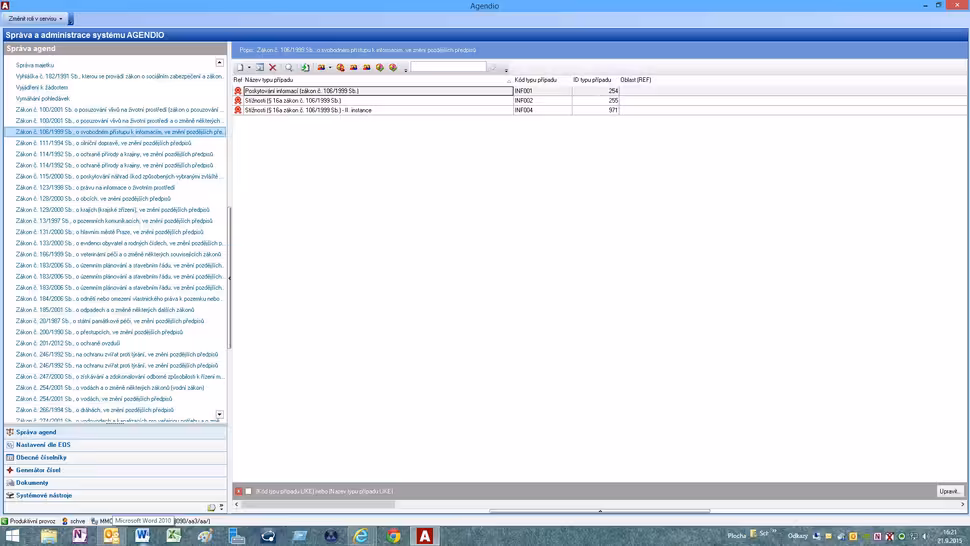The width and height of the screenshot is (970, 546).
Task: Click the Upravit button
Action: click(949, 491)
